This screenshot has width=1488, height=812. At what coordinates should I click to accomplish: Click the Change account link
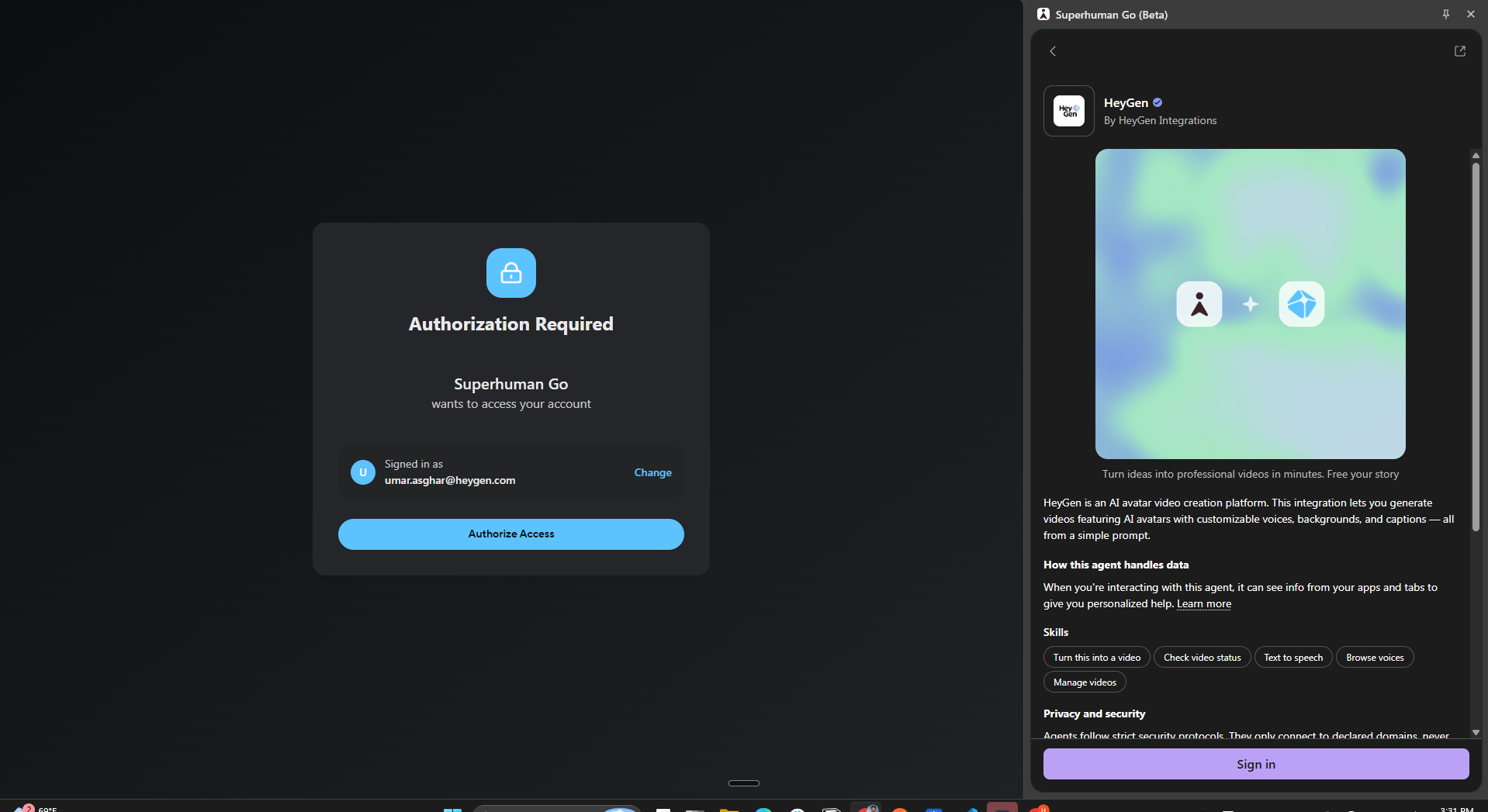pos(652,472)
